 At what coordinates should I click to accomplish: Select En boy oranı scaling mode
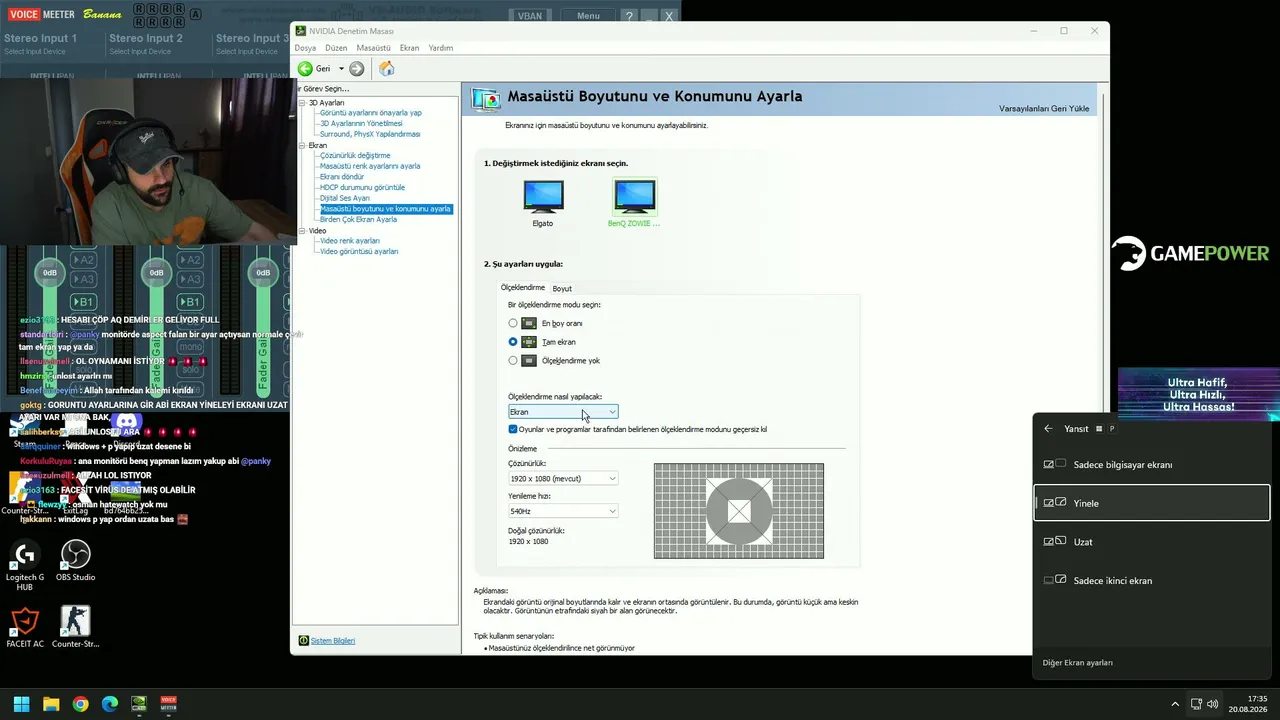513,323
